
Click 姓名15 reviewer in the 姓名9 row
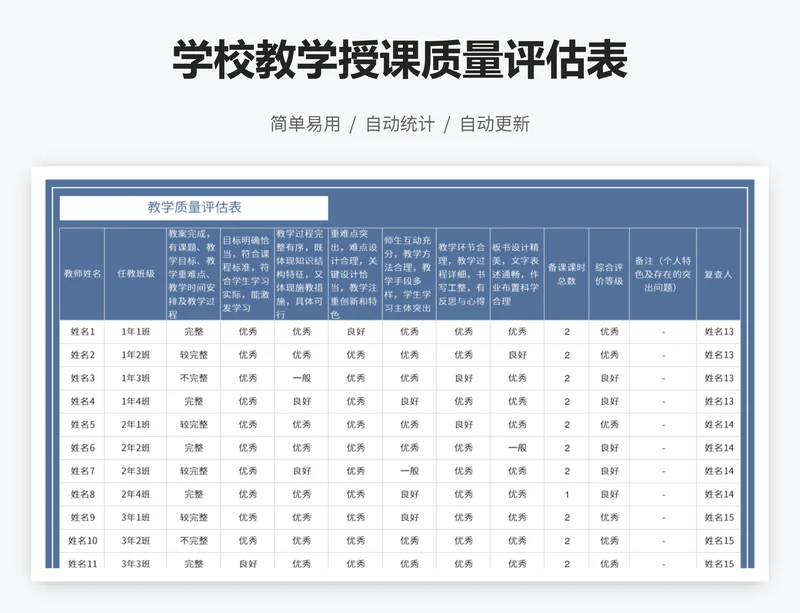tap(718, 518)
